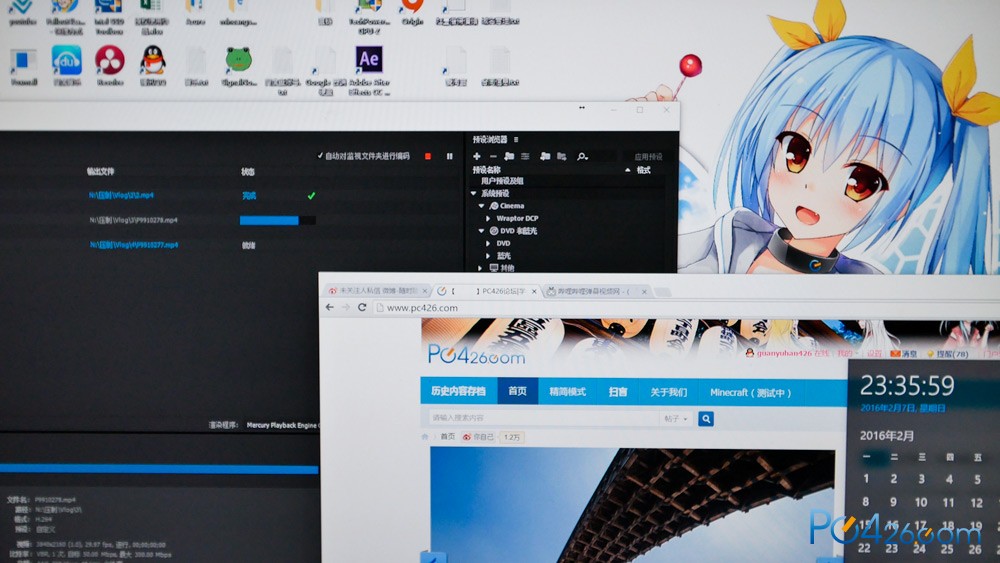
Task: Click the 2016年2月 calendar month header
Action: (886, 436)
